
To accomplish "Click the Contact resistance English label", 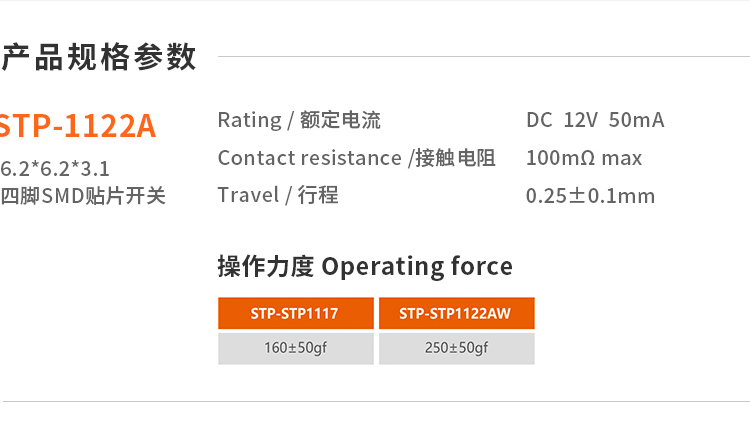I will 309,158.
